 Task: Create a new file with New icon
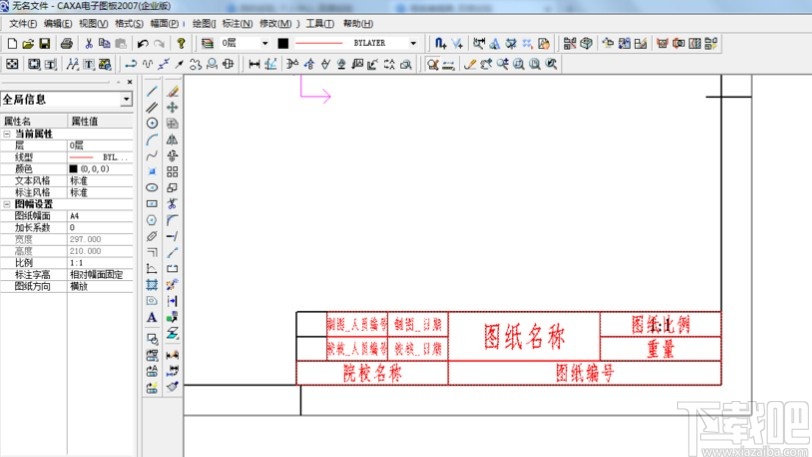coord(12,44)
